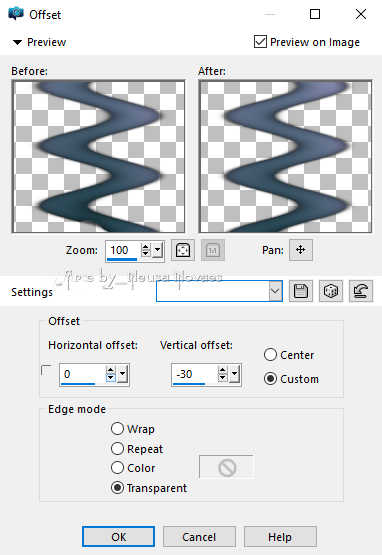Click the Offset dialog app icon
This screenshot has width=382, height=555.
click(x=16, y=14)
